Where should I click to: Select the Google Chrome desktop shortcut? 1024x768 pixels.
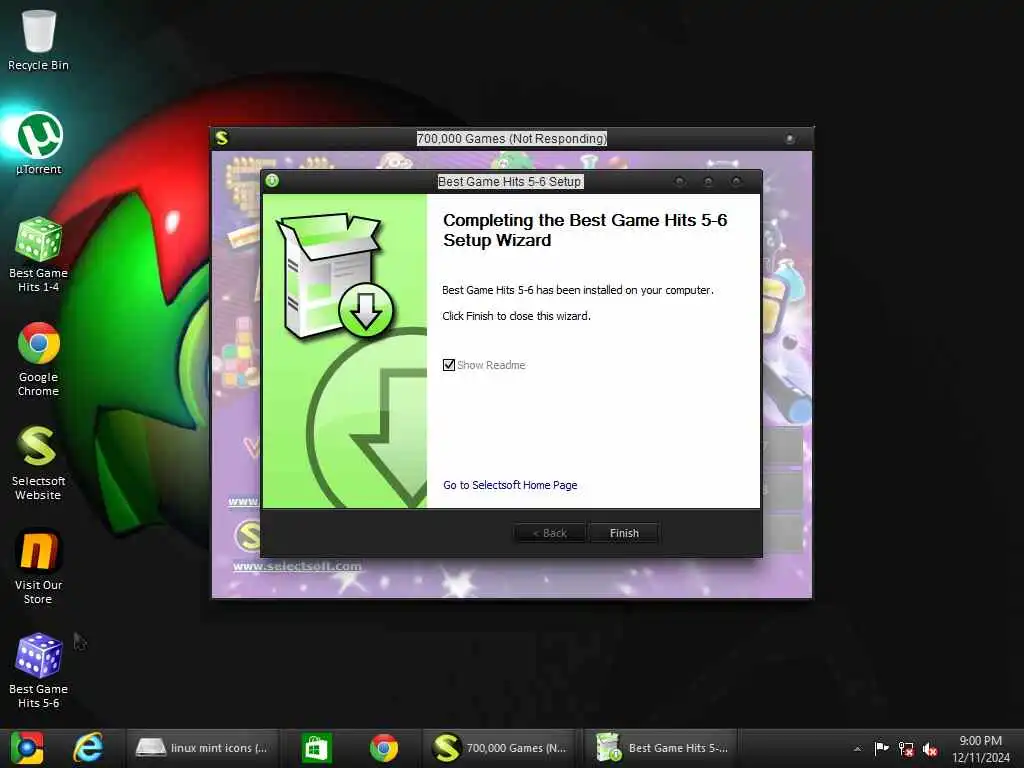[39, 359]
